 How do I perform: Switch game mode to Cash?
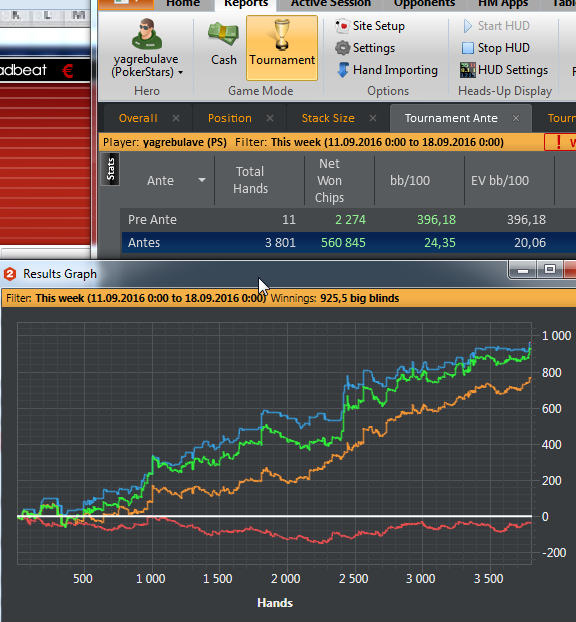224,44
